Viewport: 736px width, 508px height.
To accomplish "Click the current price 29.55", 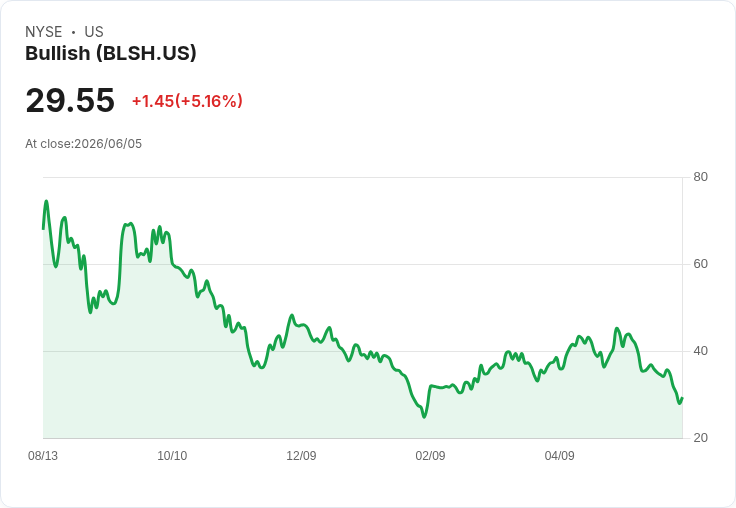I will [x=70, y=100].
